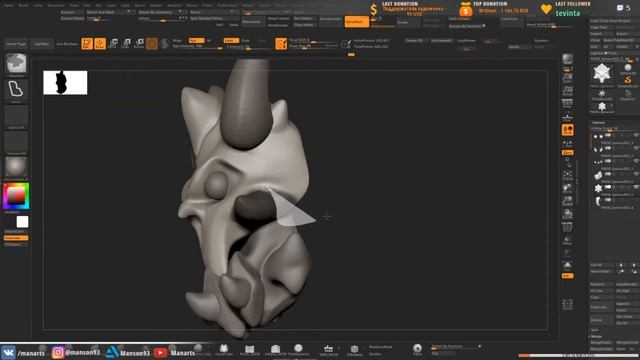
Task: Toggle Draw mode button
Action: click(100, 44)
